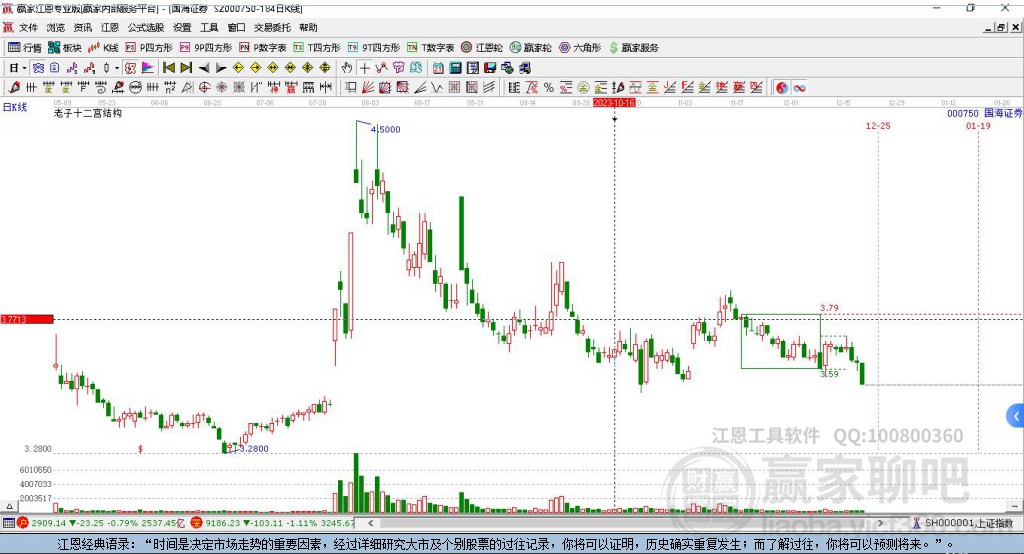The height and width of the screenshot is (554, 1024).
Task: Collapse volume pane with up triangle
Action: (x=9, y=506)
